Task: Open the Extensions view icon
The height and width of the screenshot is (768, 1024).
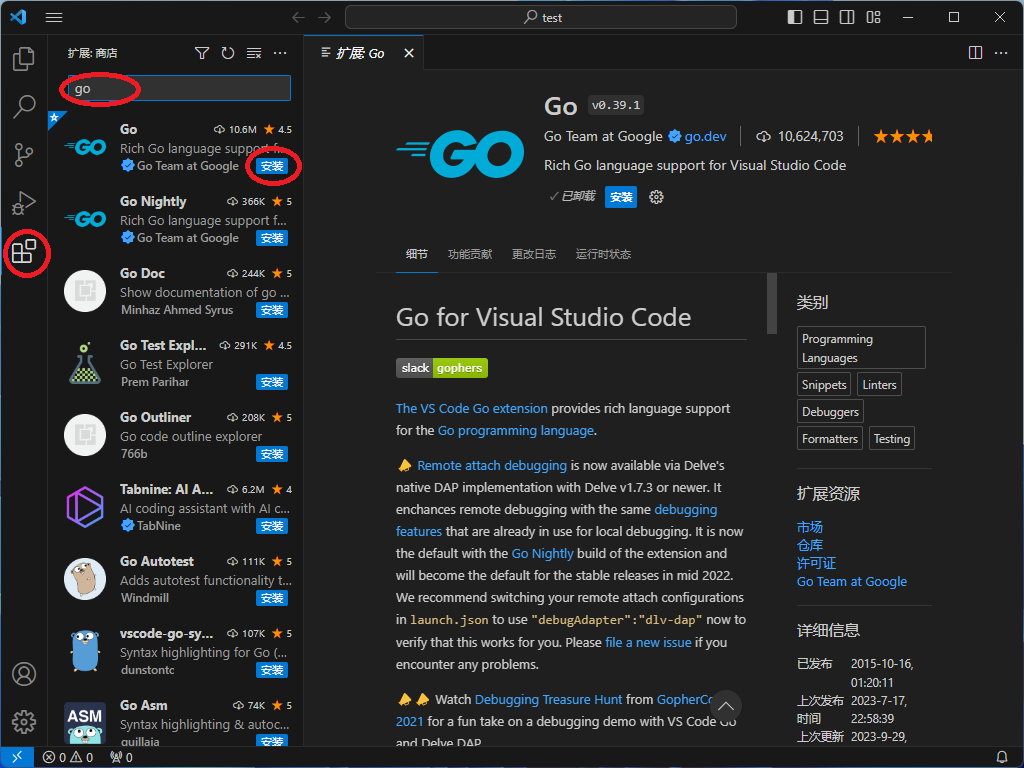Action: click(24, 251)
